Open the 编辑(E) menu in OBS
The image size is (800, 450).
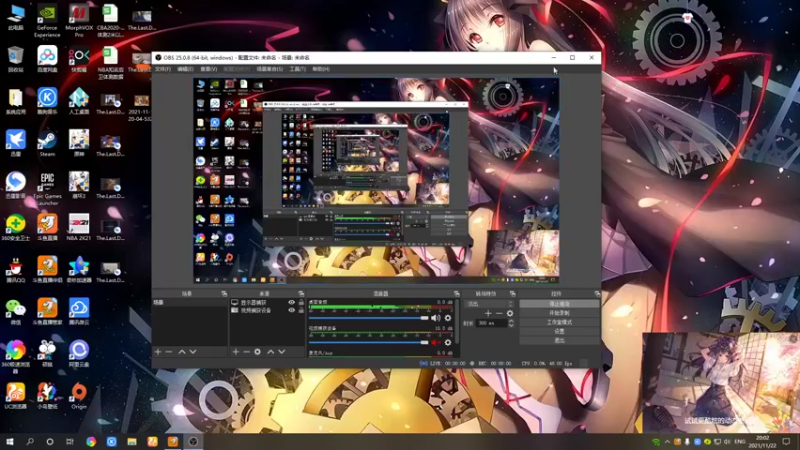coord(185,69)
